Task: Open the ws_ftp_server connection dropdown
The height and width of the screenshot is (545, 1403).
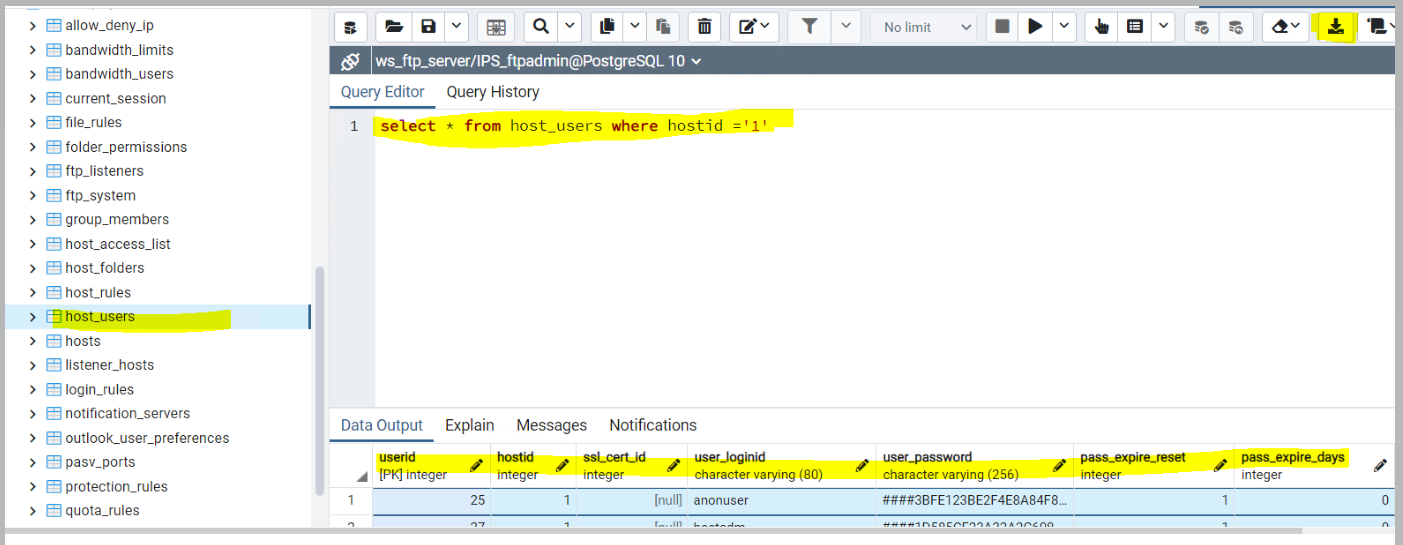Action: pyautogui.click(x=538, y=61)
